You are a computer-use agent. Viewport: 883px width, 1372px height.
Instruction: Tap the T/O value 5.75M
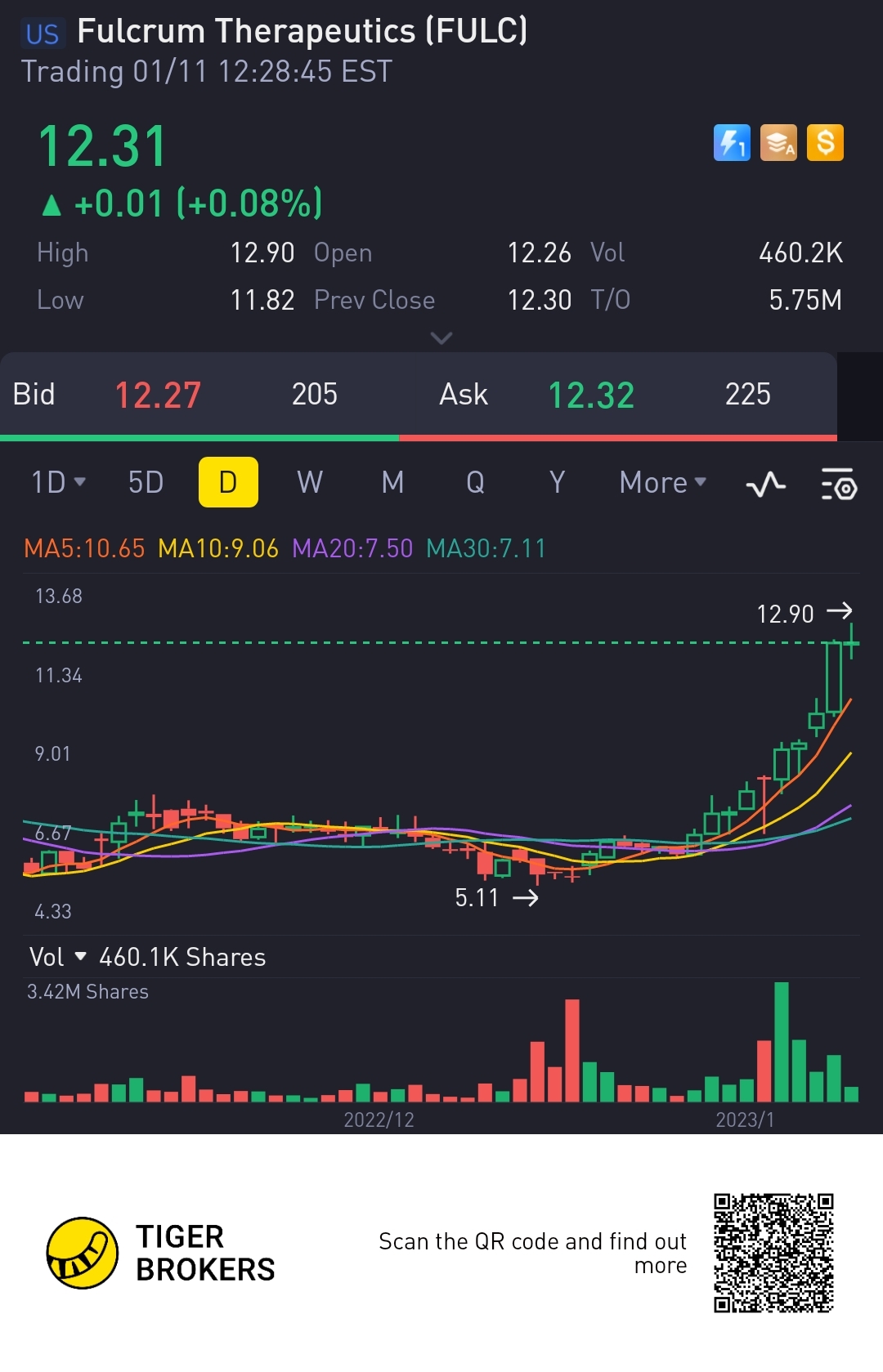805,301
